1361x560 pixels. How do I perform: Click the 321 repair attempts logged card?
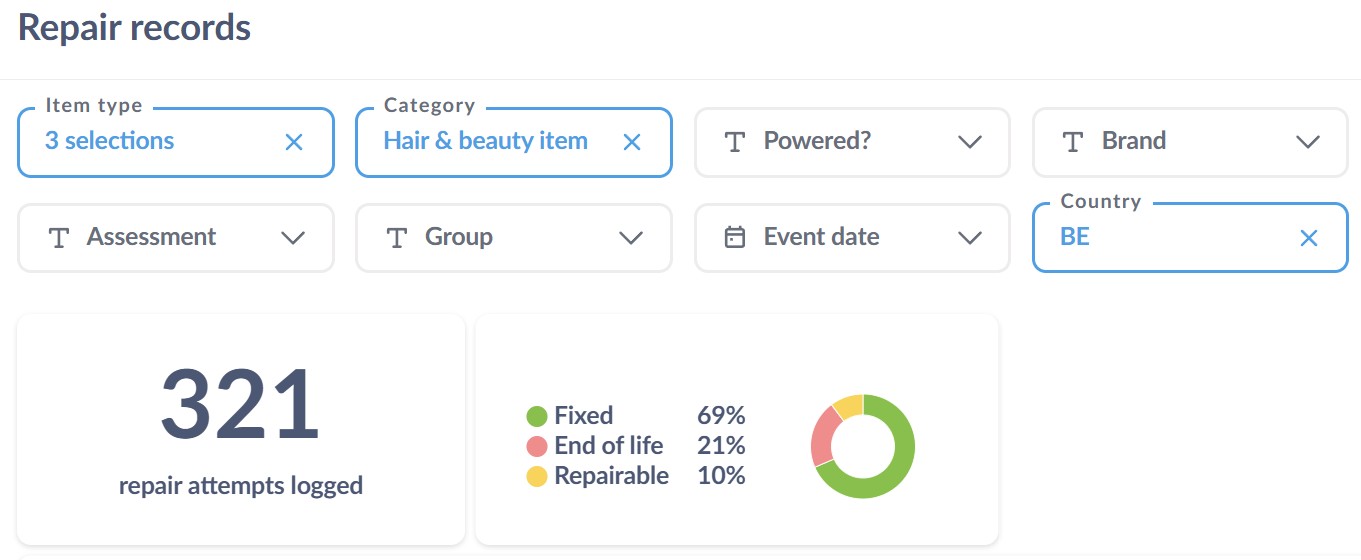pos(241,430)
